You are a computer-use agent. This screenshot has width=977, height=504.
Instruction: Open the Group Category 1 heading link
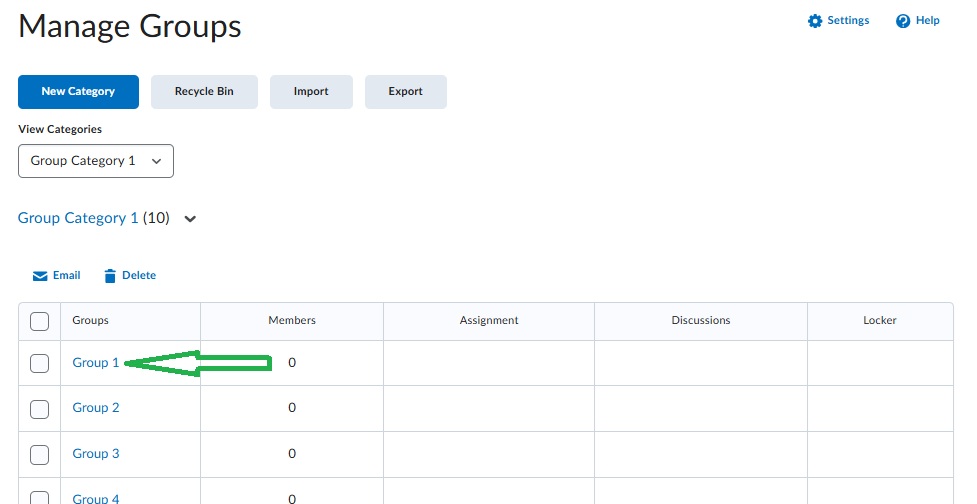click(78, 218)
